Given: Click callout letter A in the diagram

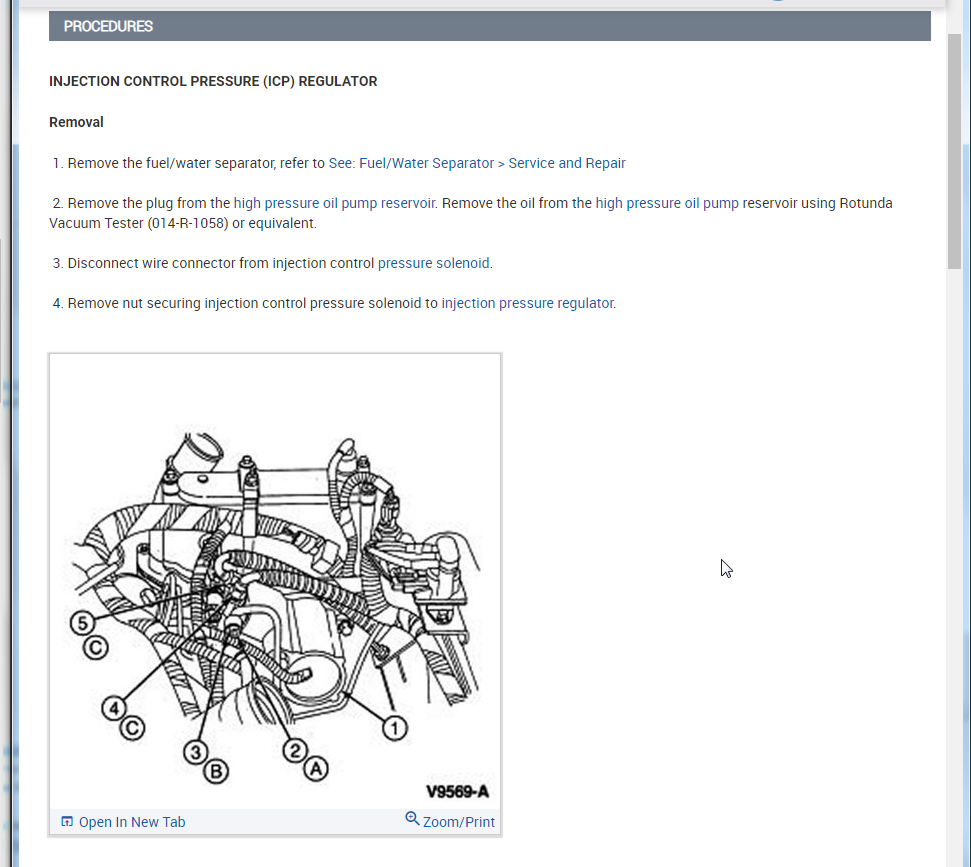Looking at the screenshot, I should click(x=316, y=770).
